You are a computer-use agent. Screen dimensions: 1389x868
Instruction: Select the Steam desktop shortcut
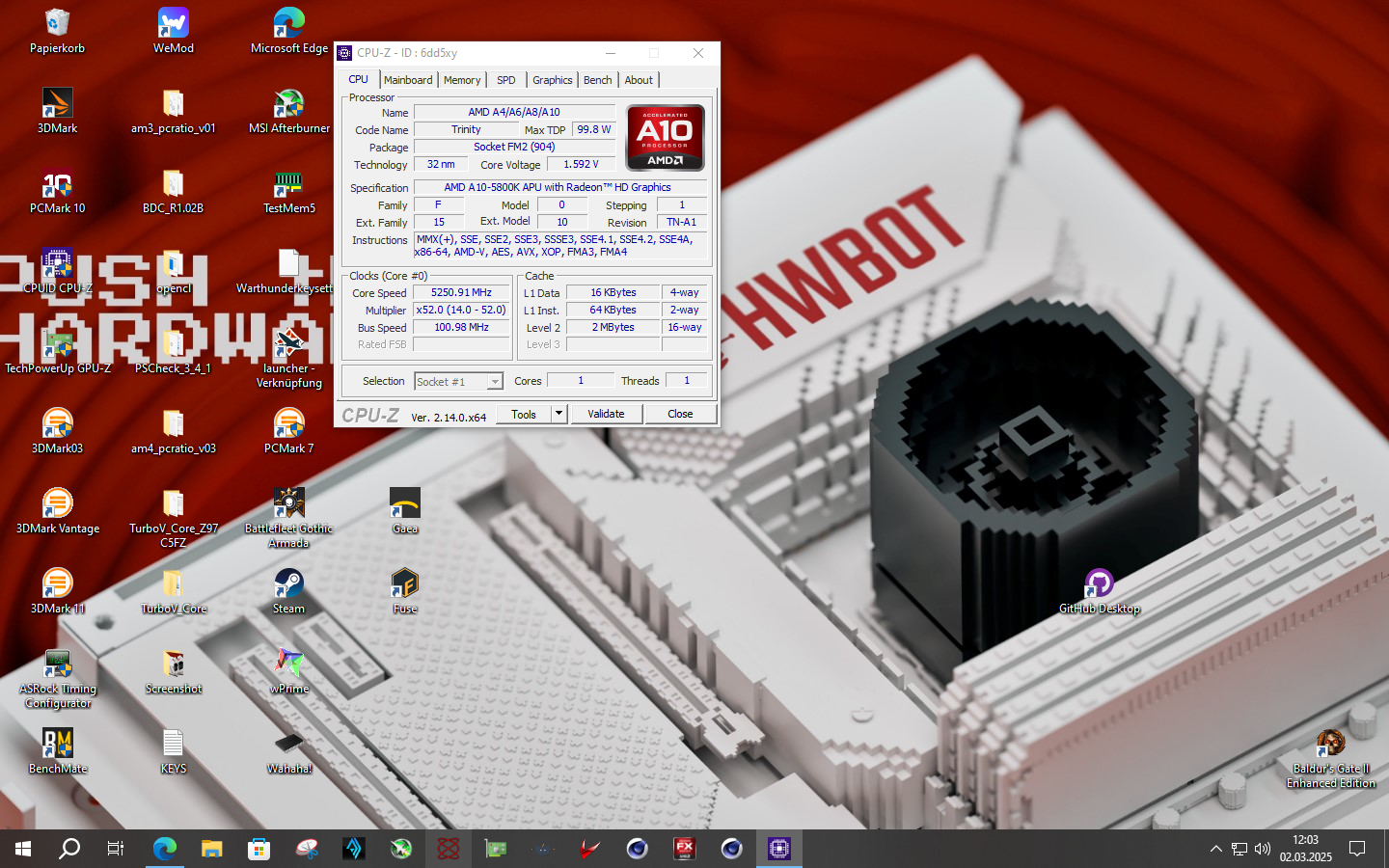289,591
